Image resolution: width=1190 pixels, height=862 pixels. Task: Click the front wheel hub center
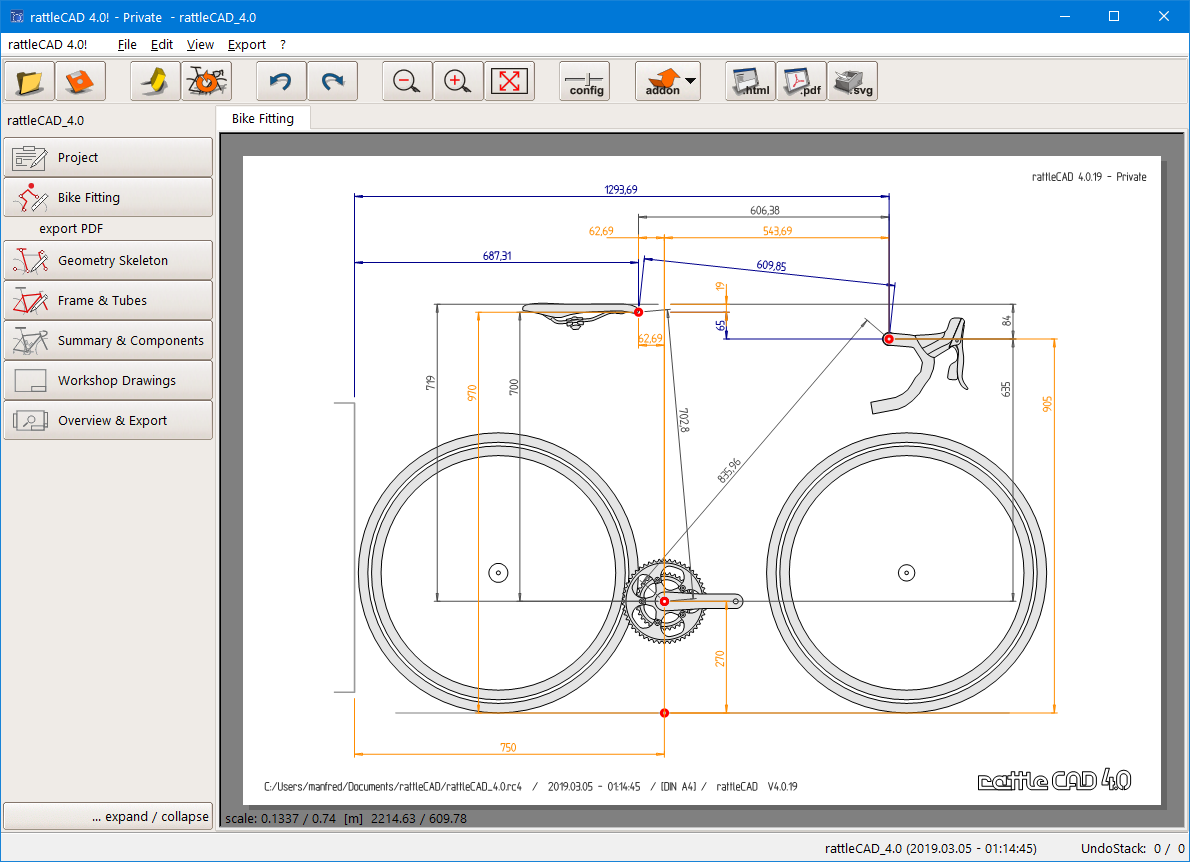[x=906, y=573]
